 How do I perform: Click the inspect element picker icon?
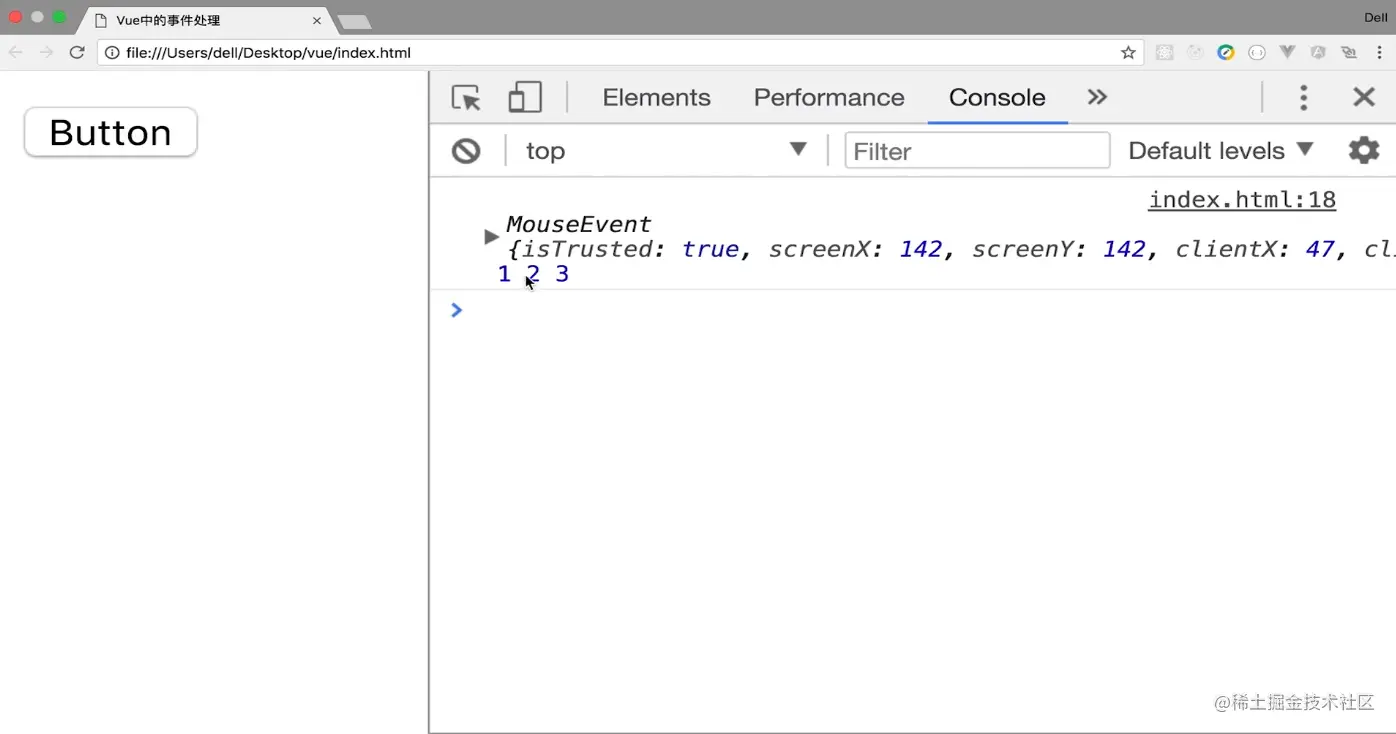click(x=466, y=97)
